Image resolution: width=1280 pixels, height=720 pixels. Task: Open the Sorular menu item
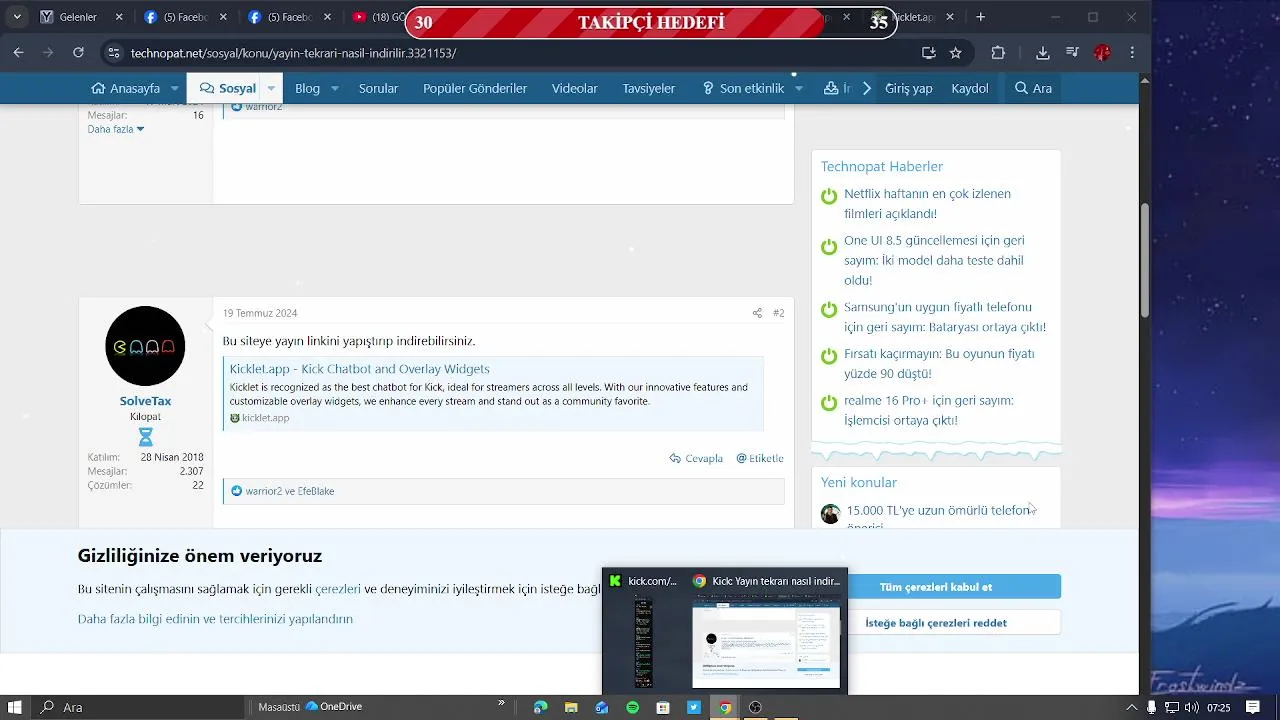coord(378,88)
